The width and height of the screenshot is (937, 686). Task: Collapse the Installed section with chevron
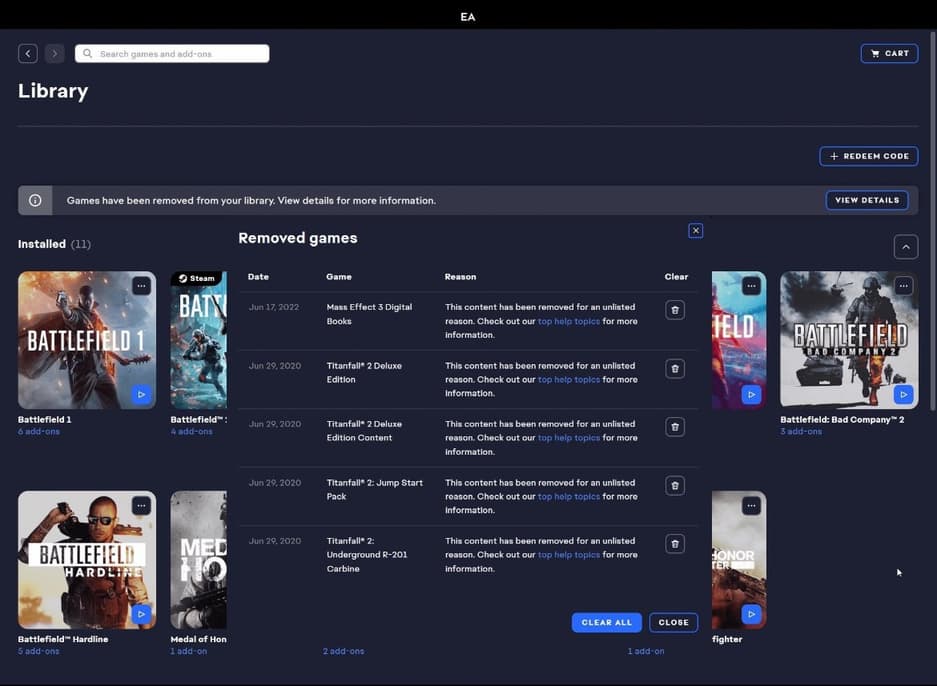pyautogui.click(x=906, y=247)
